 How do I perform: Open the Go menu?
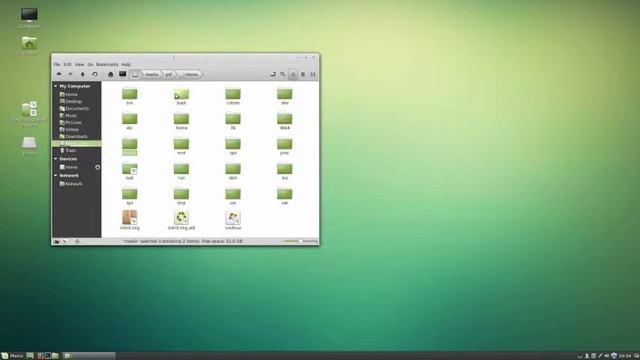coord(90,64)
